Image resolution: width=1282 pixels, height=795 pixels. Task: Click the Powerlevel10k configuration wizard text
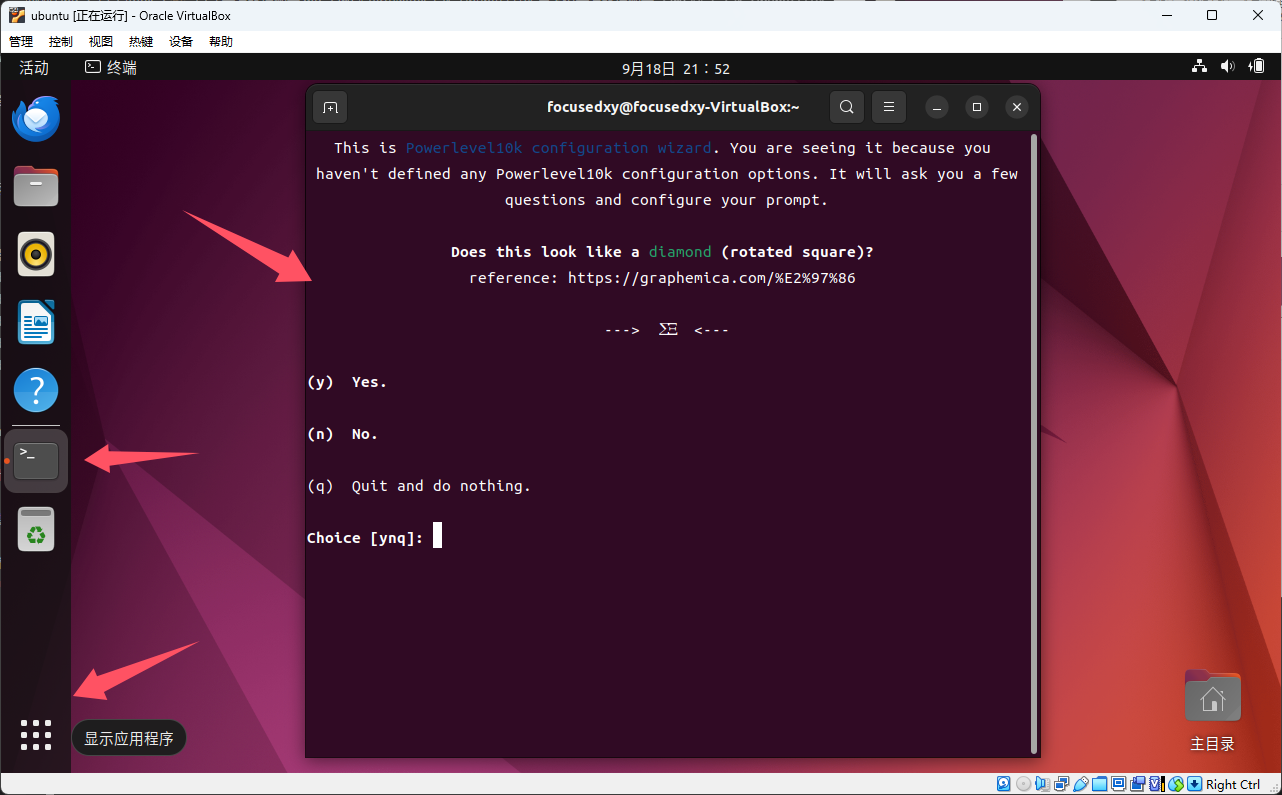(559, 148)
